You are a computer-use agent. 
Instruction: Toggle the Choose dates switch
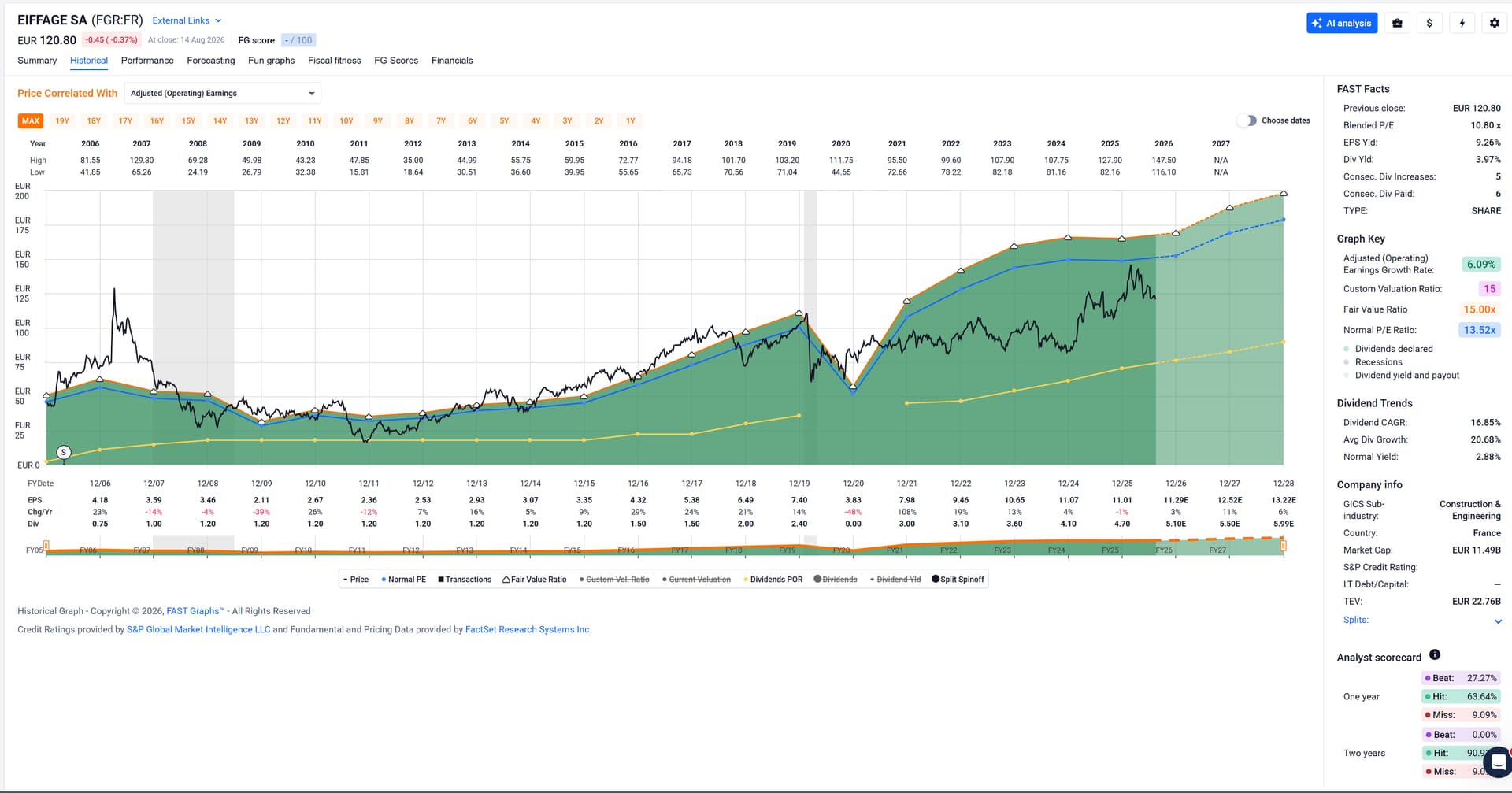pos(1247,120)
